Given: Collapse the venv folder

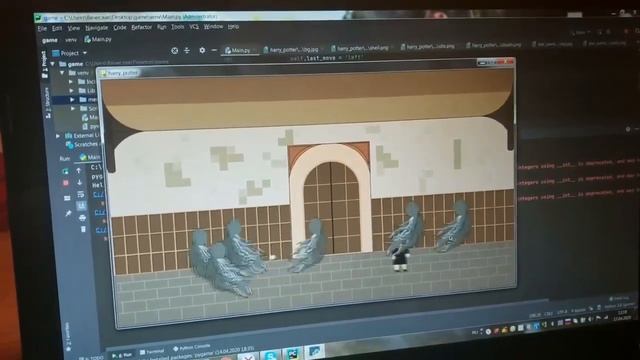Looking at the screenshot, I should [x=62, y=73].
